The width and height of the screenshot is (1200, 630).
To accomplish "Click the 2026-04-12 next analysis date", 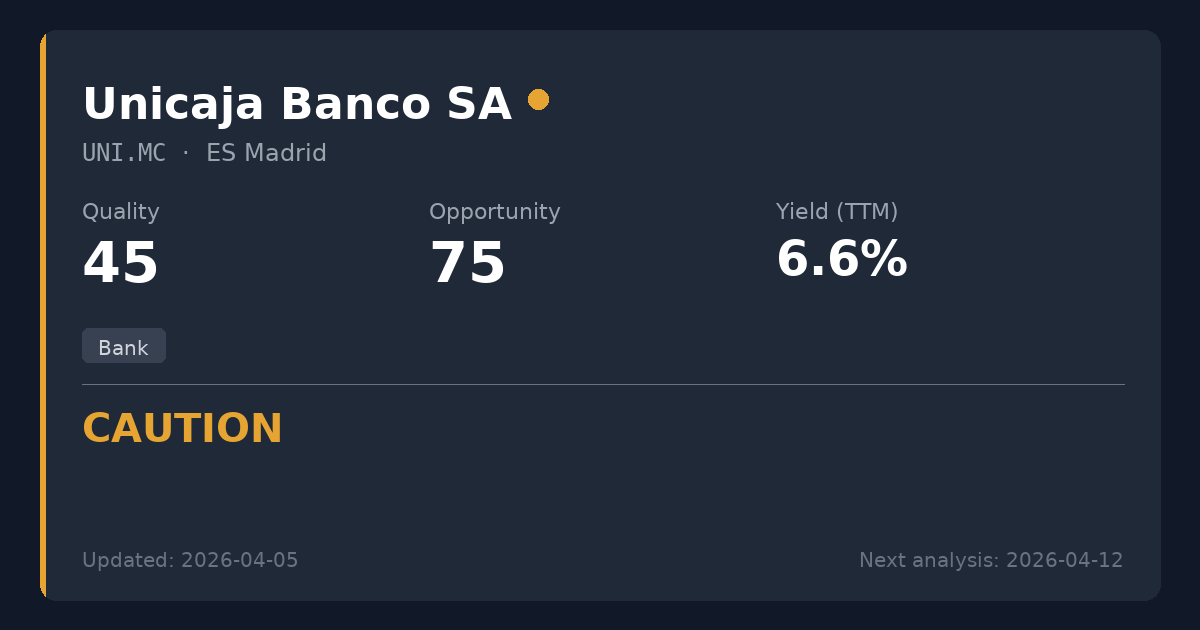I will (x=1064, y=560).
